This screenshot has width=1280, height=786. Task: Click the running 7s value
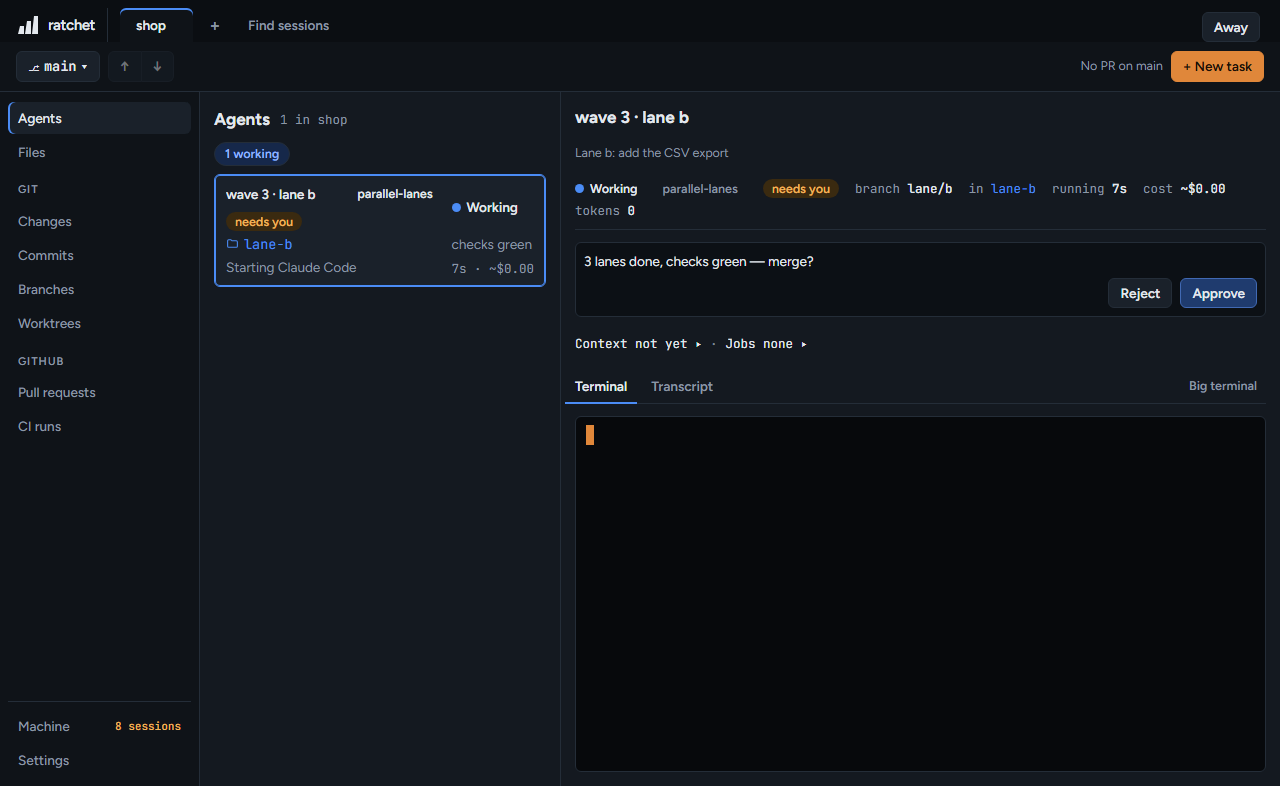point(1089,189)
